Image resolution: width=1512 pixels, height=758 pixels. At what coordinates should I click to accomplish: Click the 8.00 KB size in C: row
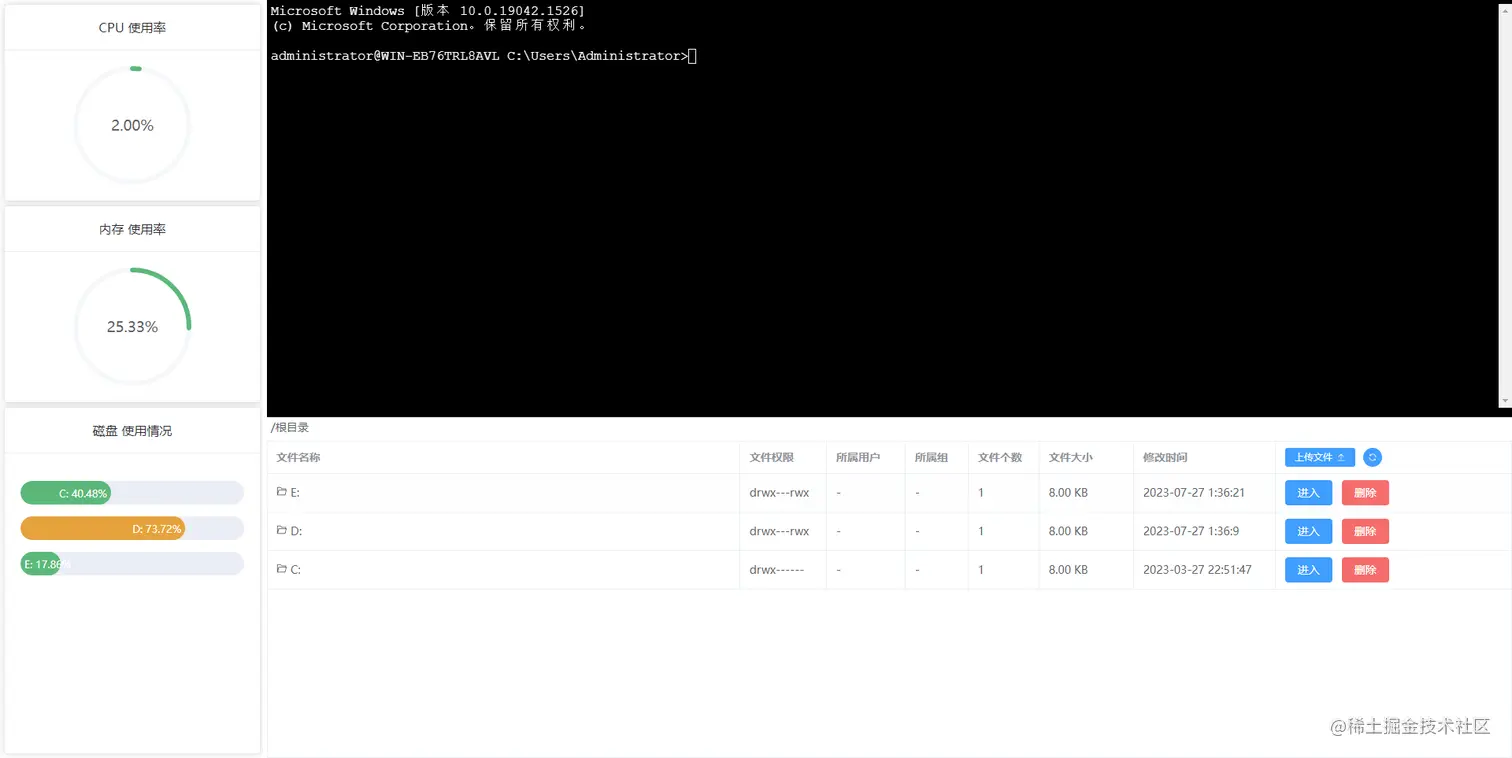click(x=1068, y=570)
